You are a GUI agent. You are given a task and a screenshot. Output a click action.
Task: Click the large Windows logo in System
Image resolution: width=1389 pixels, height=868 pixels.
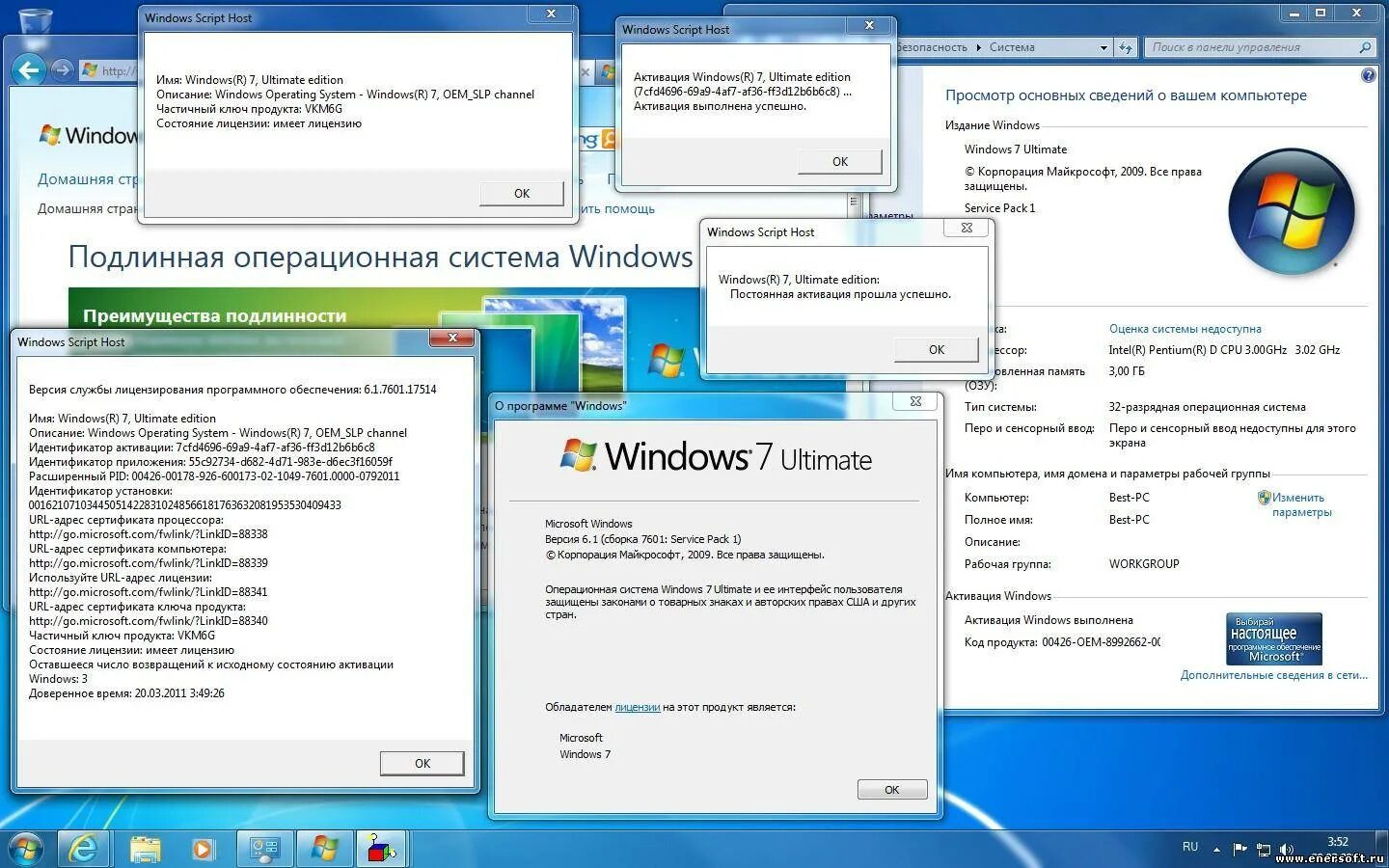(x=1293, y=212)
